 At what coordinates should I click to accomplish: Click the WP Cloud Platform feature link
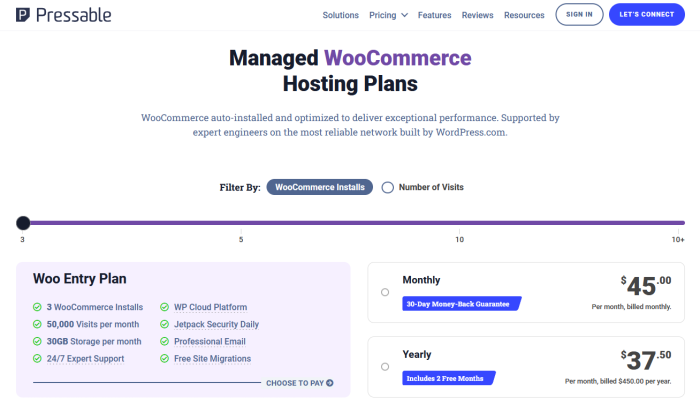(x=210, y=307)
